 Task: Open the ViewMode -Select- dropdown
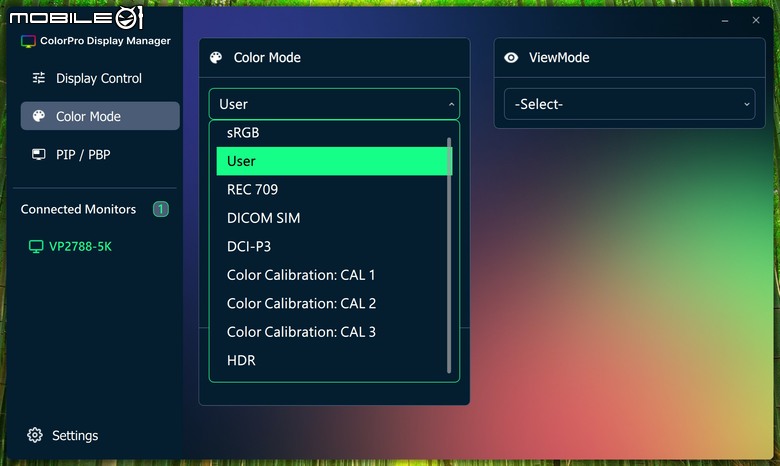(629, 104)
